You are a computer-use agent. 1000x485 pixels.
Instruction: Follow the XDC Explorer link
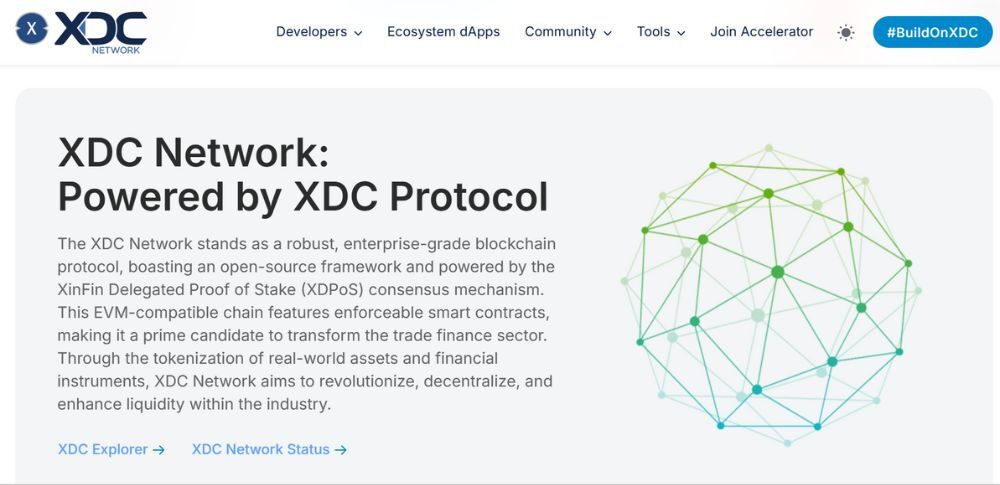coord(111,449)
